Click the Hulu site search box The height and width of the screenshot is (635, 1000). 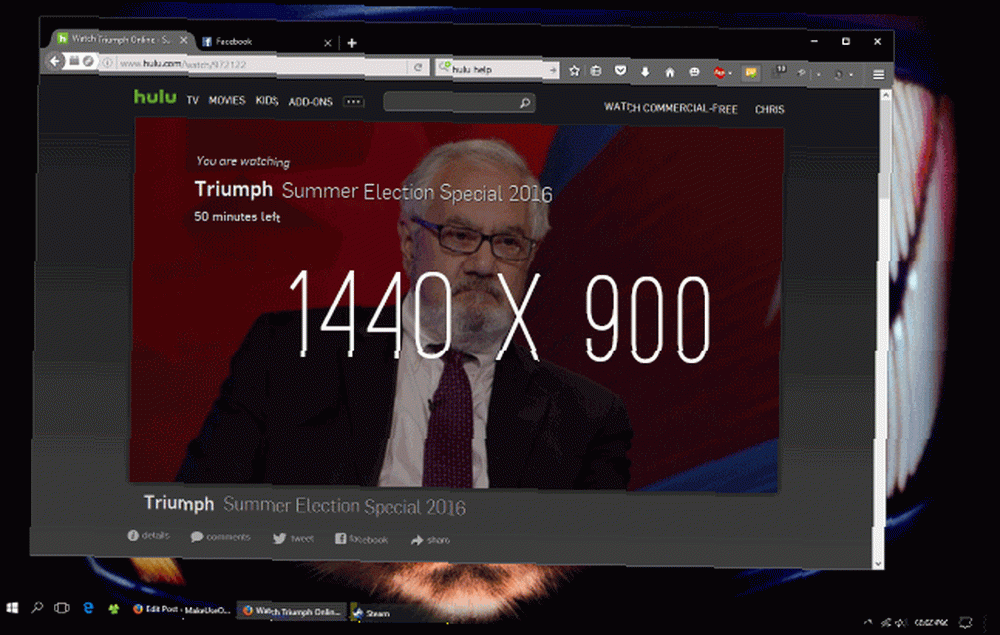(x=459, y=102)
